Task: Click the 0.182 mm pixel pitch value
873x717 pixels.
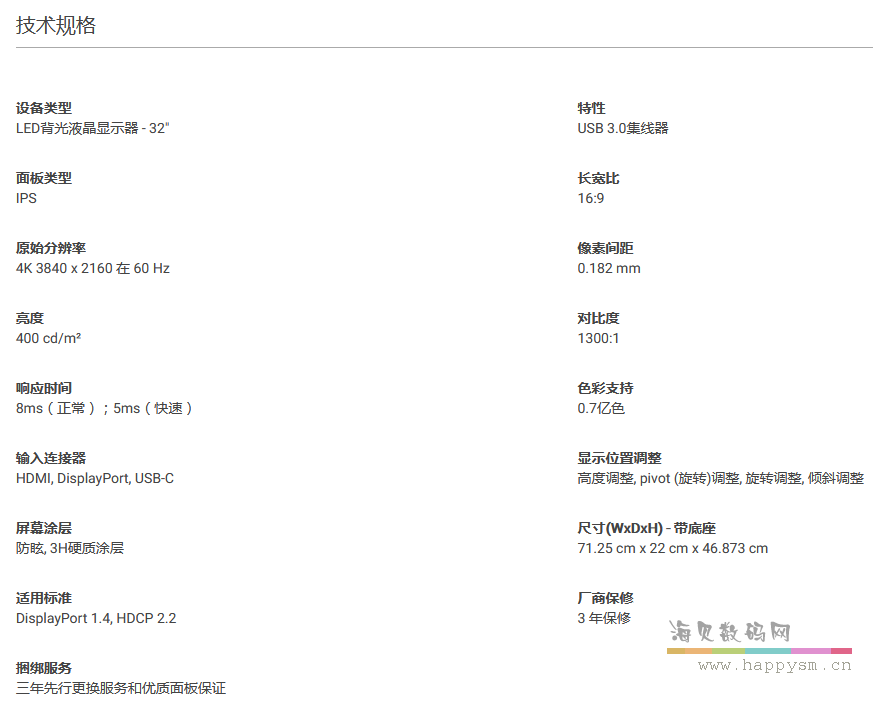Action: click(x=609, y=268)
